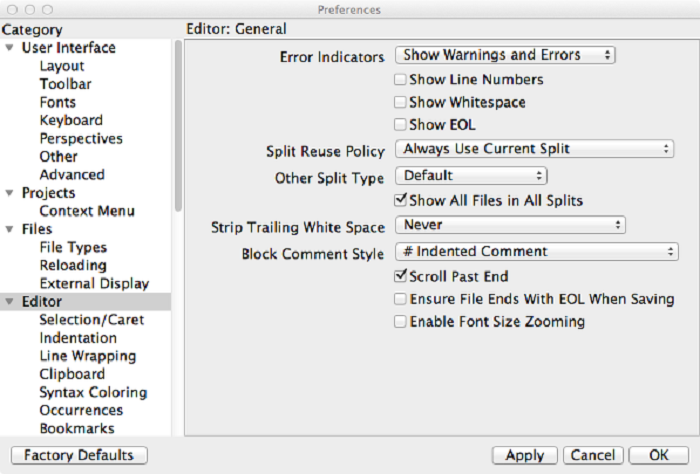Open the Error Indicators dropdown
This screenshot has height=474, width=700.
click(505, 56)
